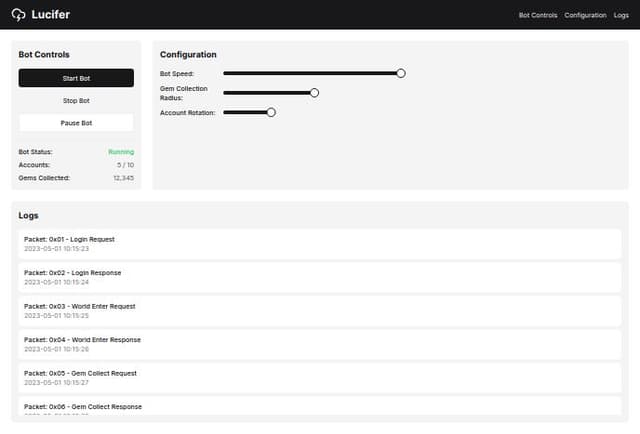Click the Accounts value 5 / 10
640x434 pixels.
coord(125,165)
